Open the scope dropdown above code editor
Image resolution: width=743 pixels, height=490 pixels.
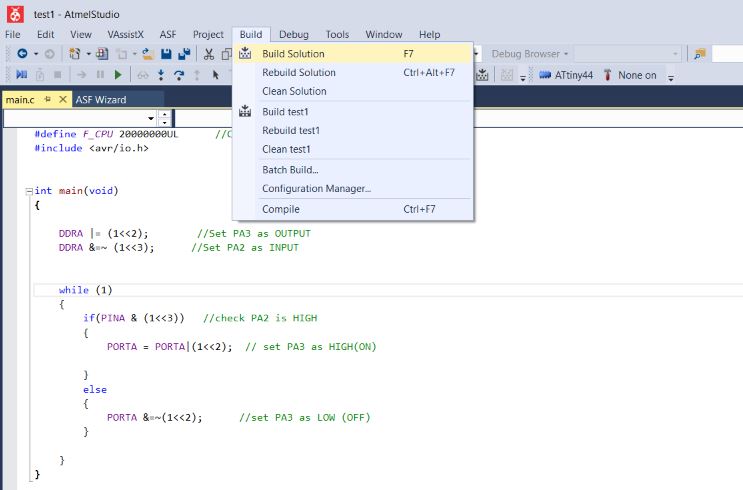(151, 118)
